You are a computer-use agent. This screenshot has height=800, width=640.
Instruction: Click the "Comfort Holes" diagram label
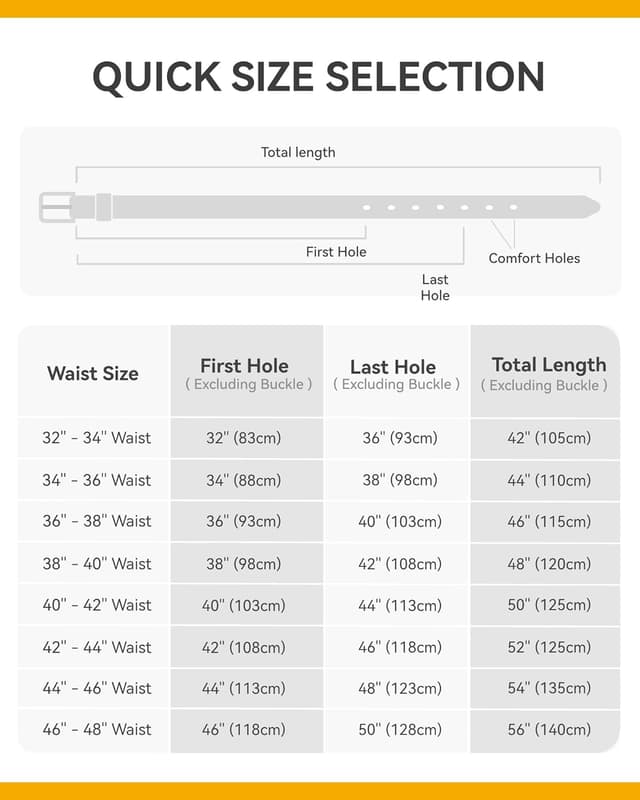(534, 258)
